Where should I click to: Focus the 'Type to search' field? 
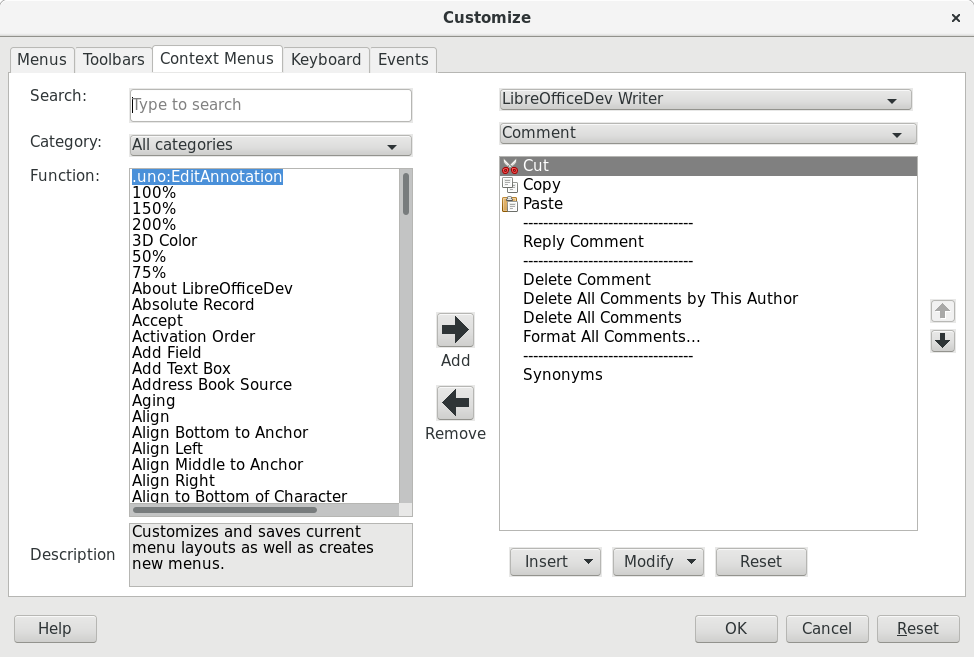click(270, 105)
